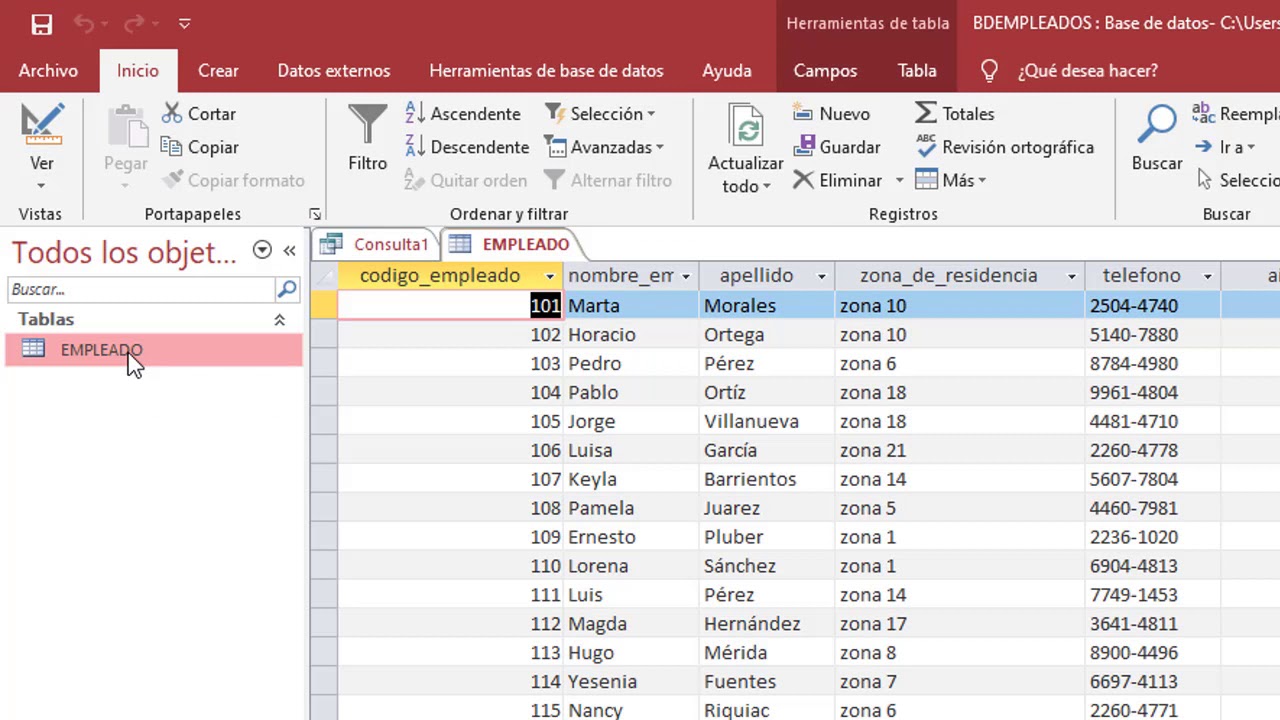Open the Ir a dropdown
This screenshot has height=720, width=1280.
(x=1225, y=147)
